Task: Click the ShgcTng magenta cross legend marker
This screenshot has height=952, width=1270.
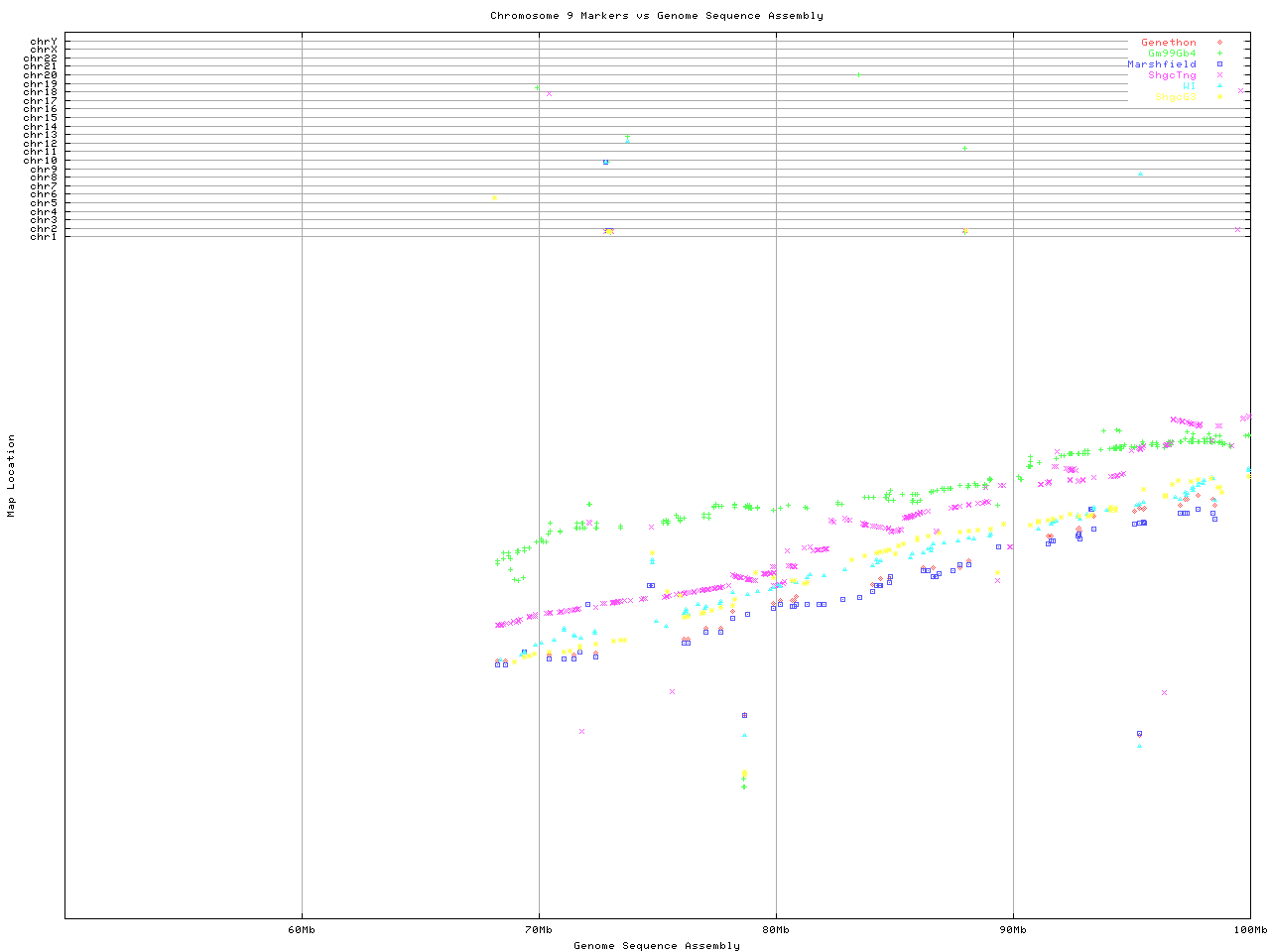Action: click(1219, 75)
